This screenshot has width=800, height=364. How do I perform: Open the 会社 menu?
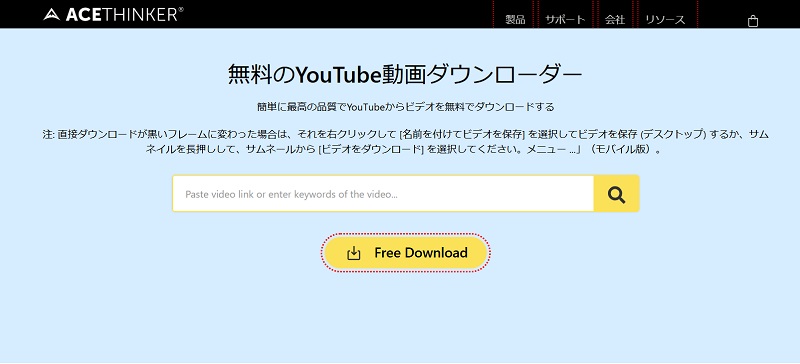click(x=614, y=20)
